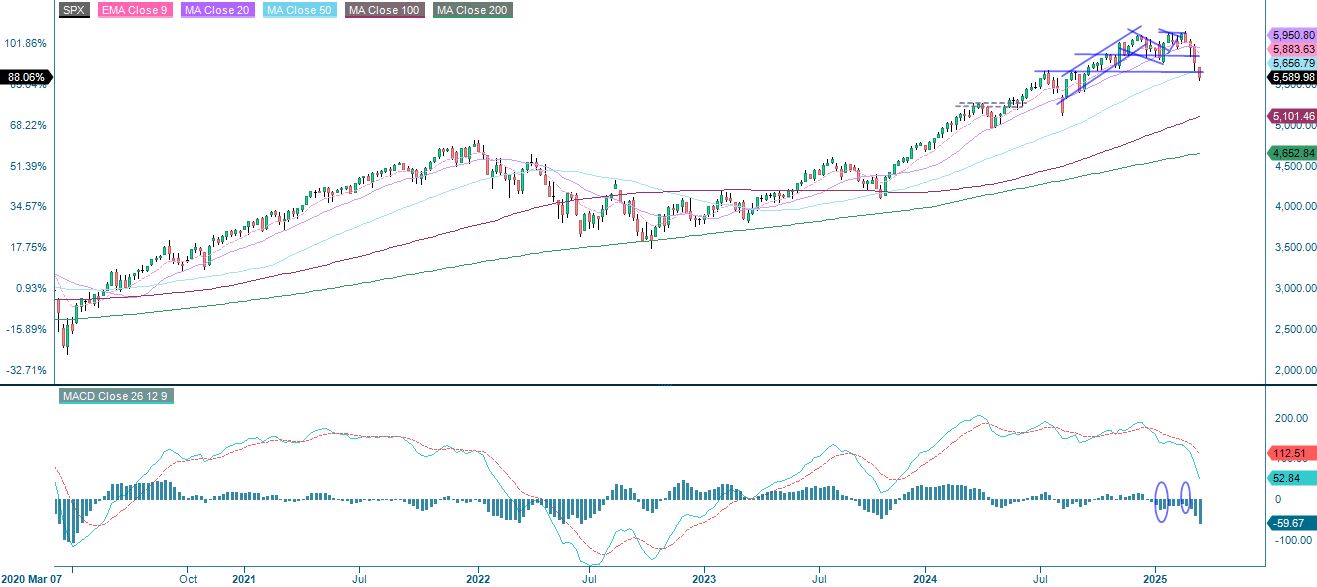Toggle the 88.06% percentage marker on left scale
The height and width of the screenshot is (587, 1317).
[x=26, y=75]
